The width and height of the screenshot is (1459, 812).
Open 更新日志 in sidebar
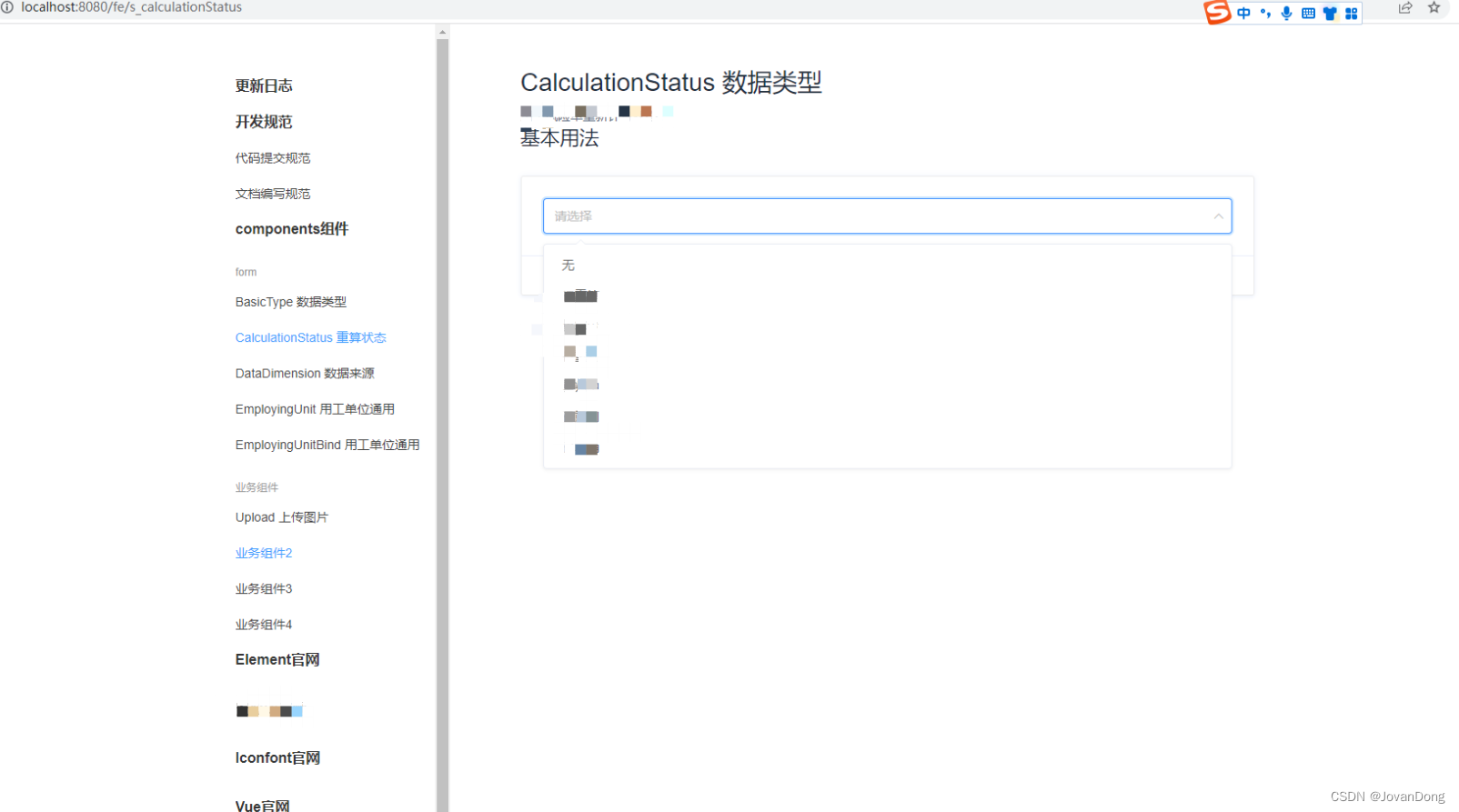(264, 85)
